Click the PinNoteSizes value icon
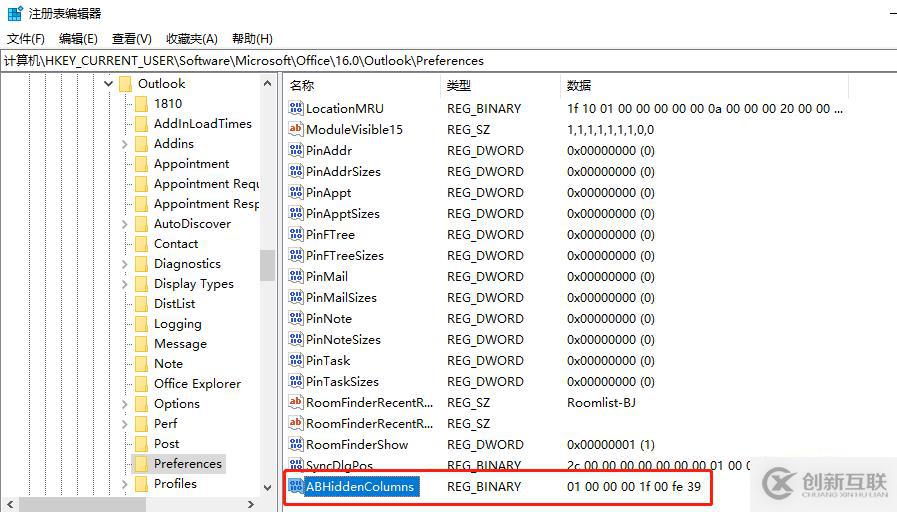Viewport: 897px width, 512px height. 296,339
